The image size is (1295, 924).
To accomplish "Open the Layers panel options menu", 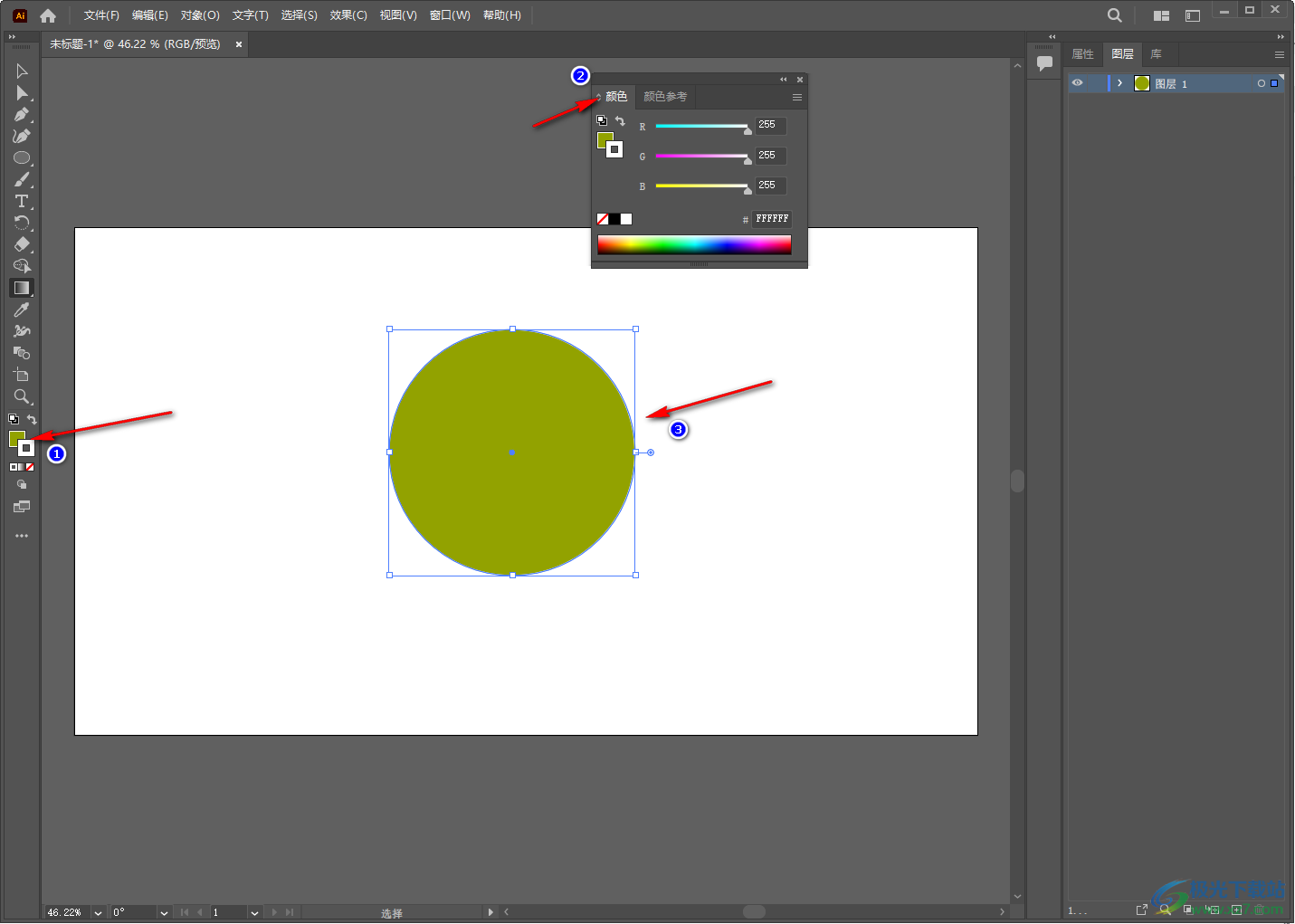I will [1280, 54].
